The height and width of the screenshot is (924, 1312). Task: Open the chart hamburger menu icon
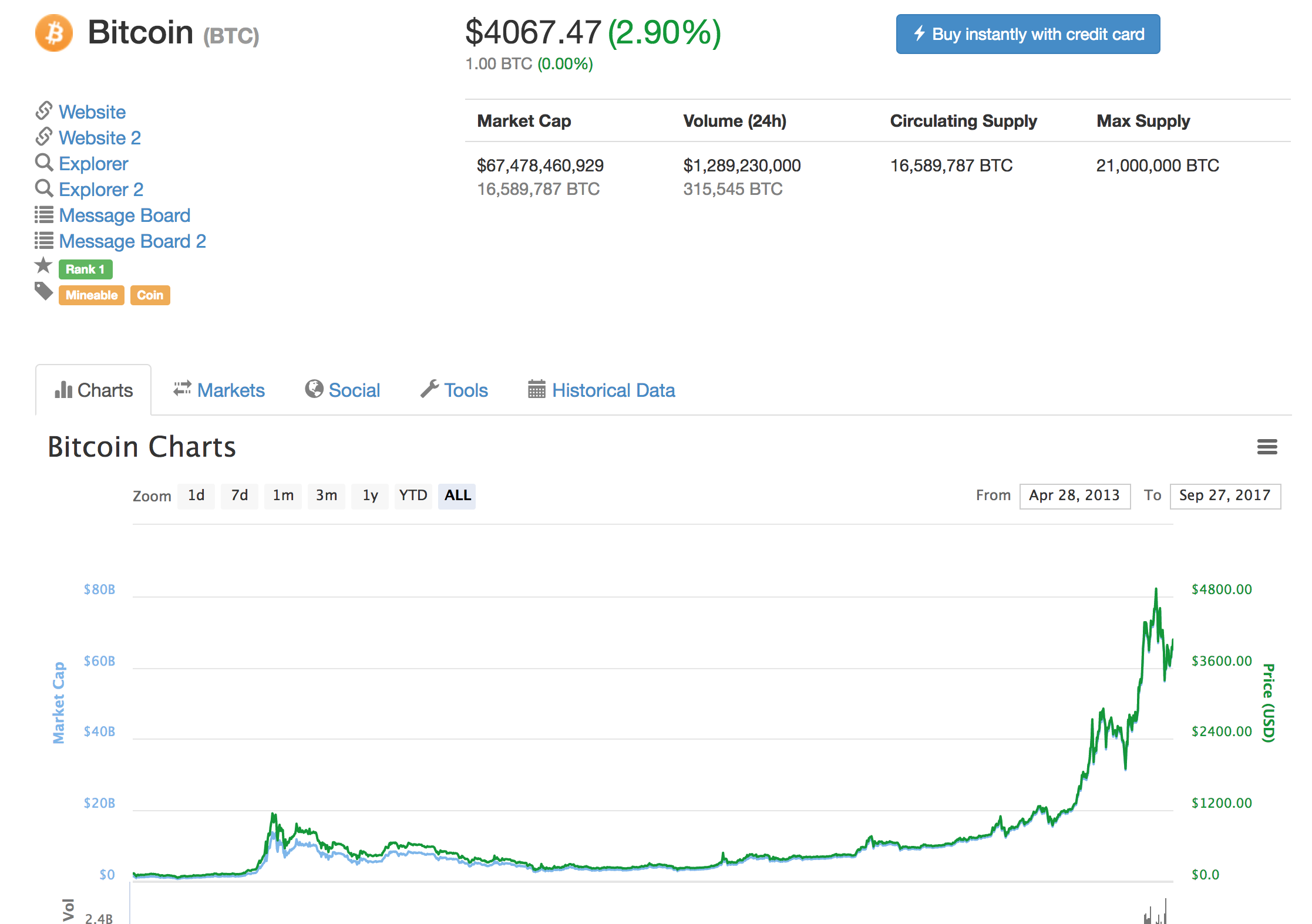click(1267, 447)
